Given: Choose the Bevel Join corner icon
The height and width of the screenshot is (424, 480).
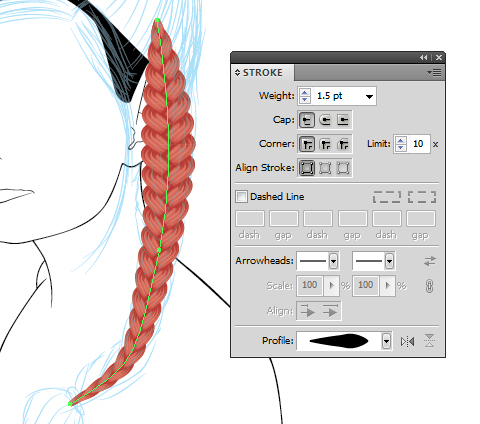Looking at the screenshot, I should 343,144.
